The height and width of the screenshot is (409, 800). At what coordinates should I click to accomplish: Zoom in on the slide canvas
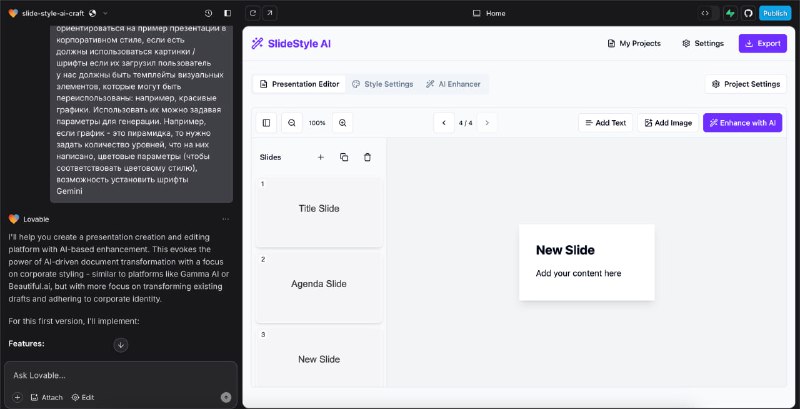343,123
